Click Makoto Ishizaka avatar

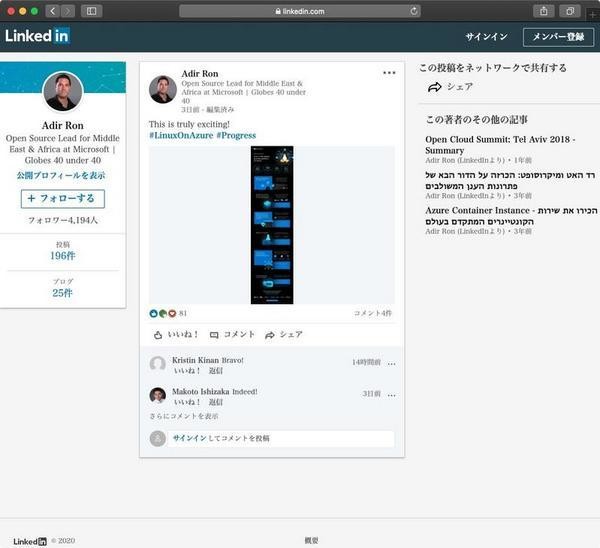coord(158,395)
